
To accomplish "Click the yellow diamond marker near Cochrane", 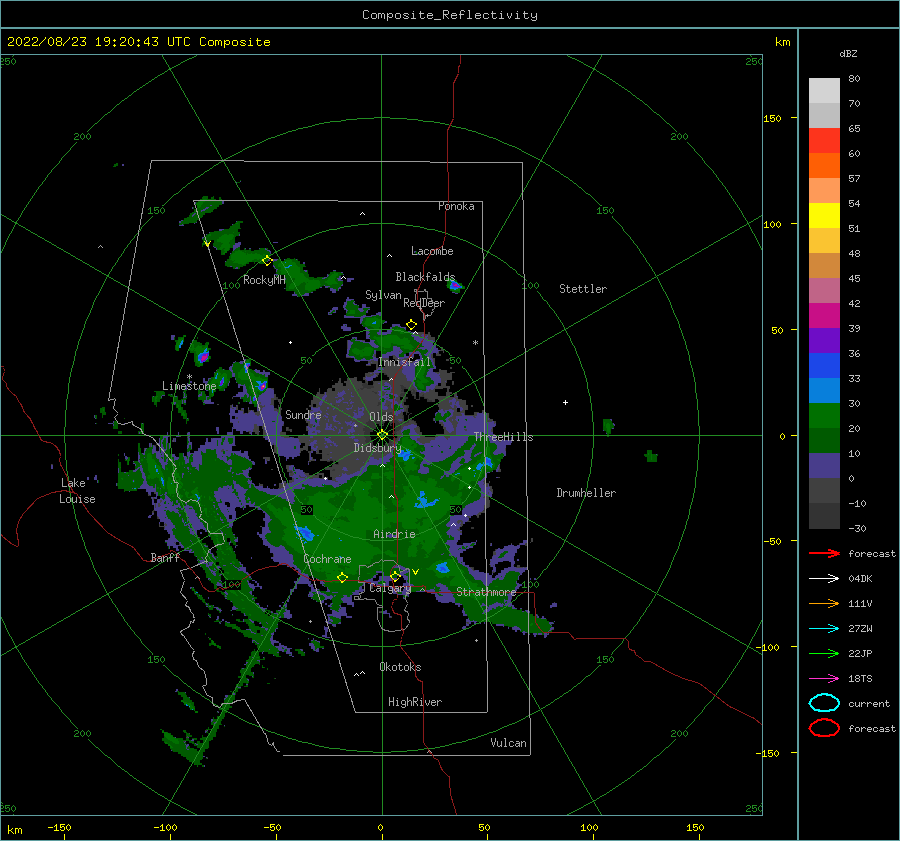I will pos(343,577).
